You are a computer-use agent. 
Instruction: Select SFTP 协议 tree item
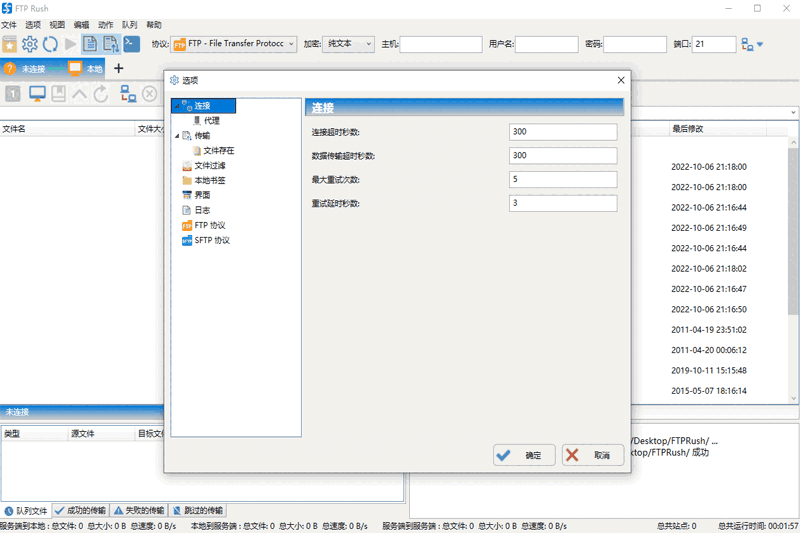212,240
